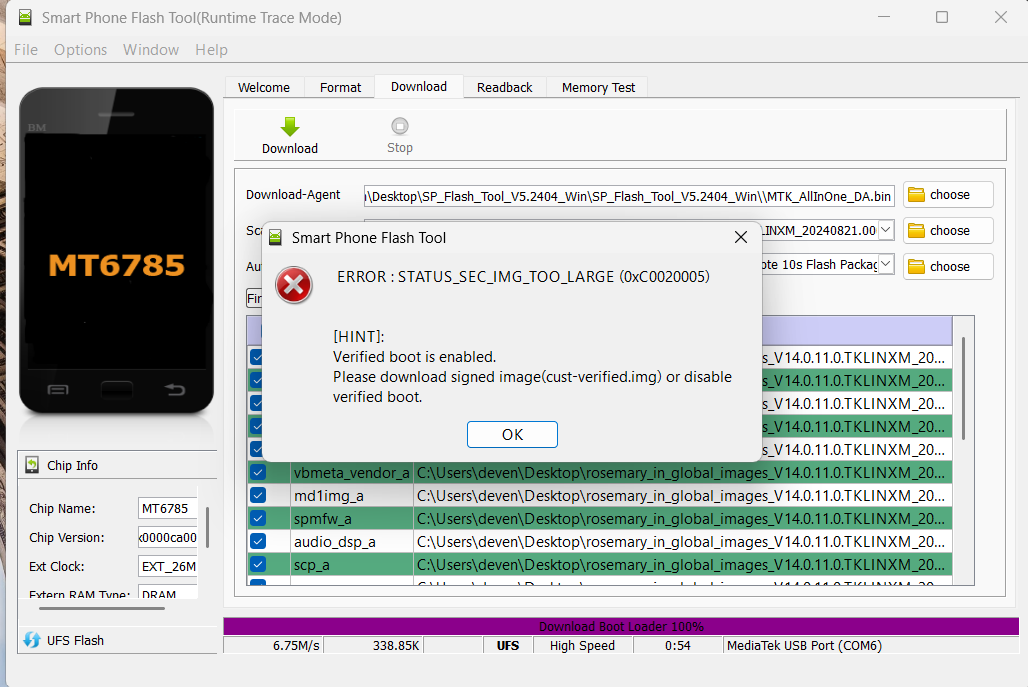Select the spmfw_a partition name

(x=351, y=519)
